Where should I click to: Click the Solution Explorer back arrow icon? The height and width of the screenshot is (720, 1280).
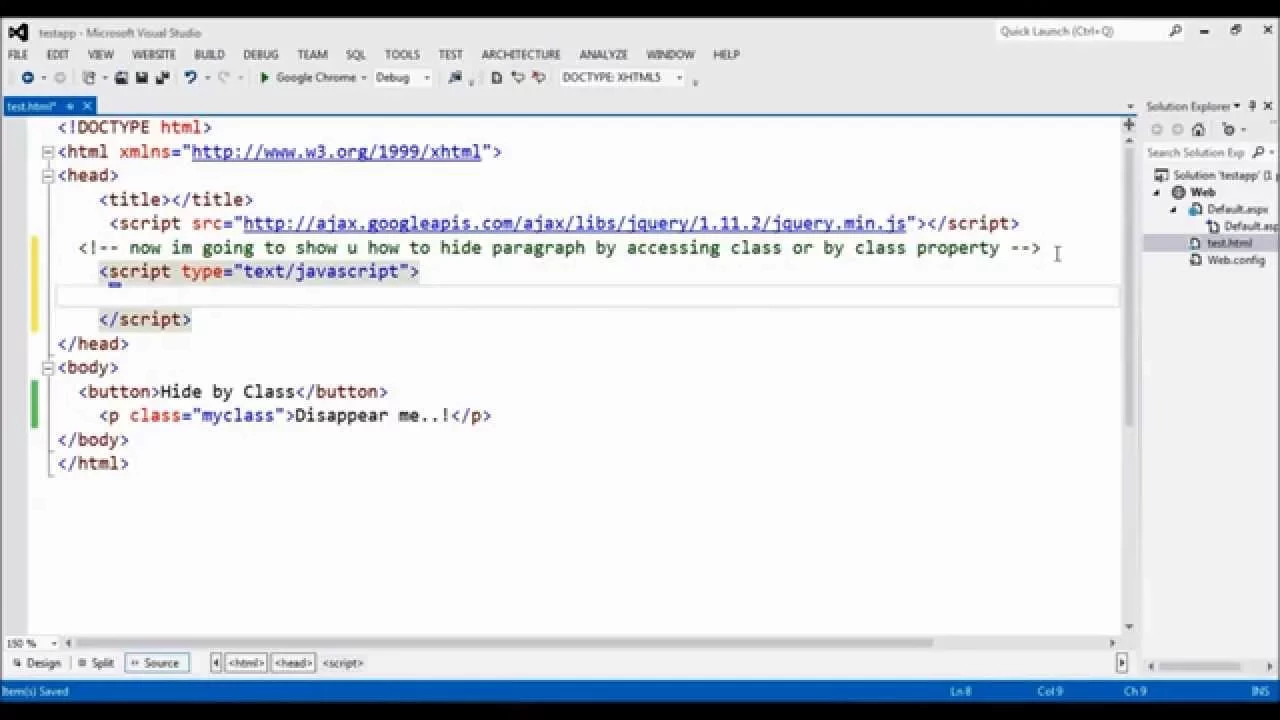click(1157, 129)
